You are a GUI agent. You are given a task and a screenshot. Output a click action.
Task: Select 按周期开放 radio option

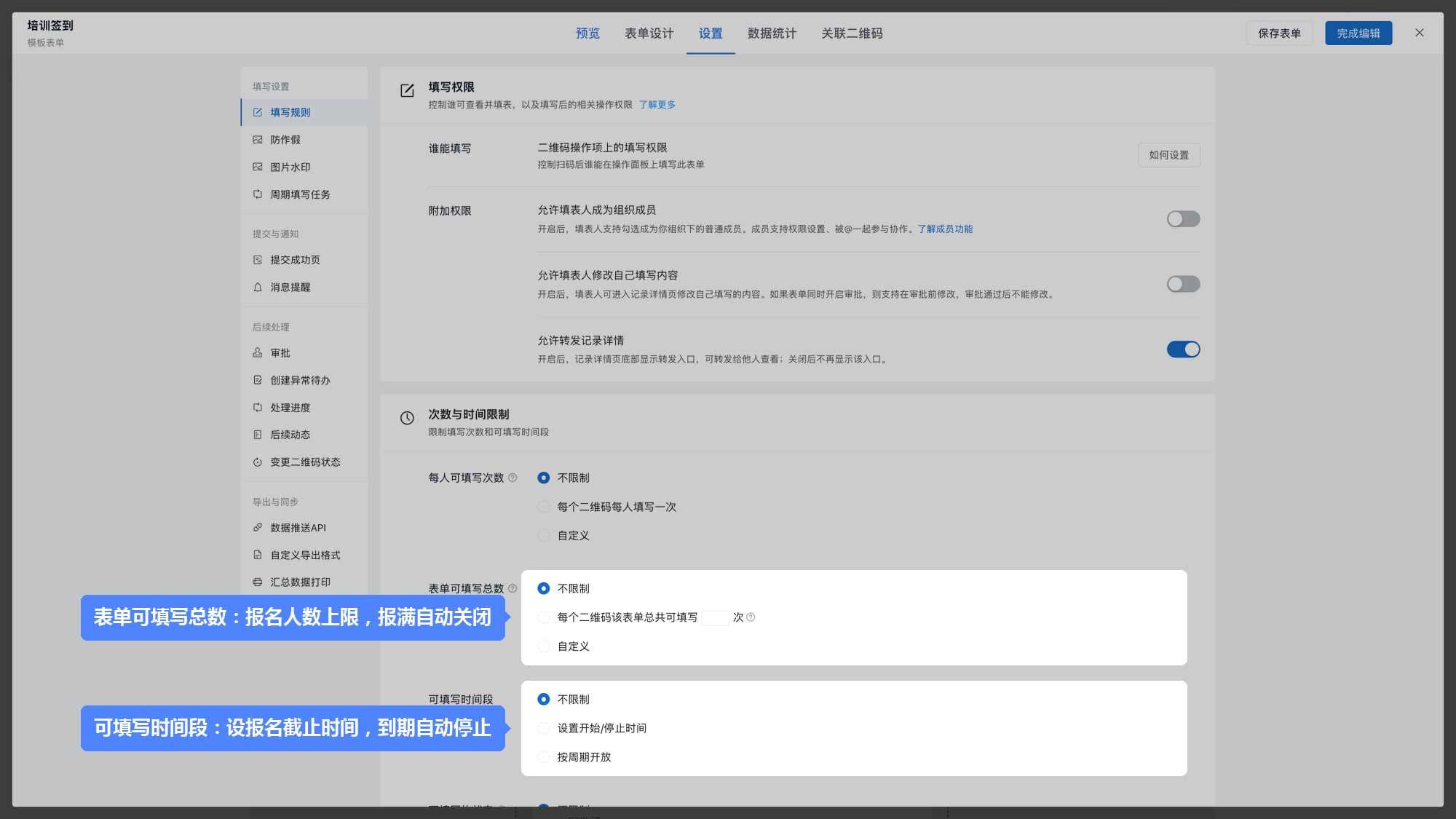pos(544,757)
